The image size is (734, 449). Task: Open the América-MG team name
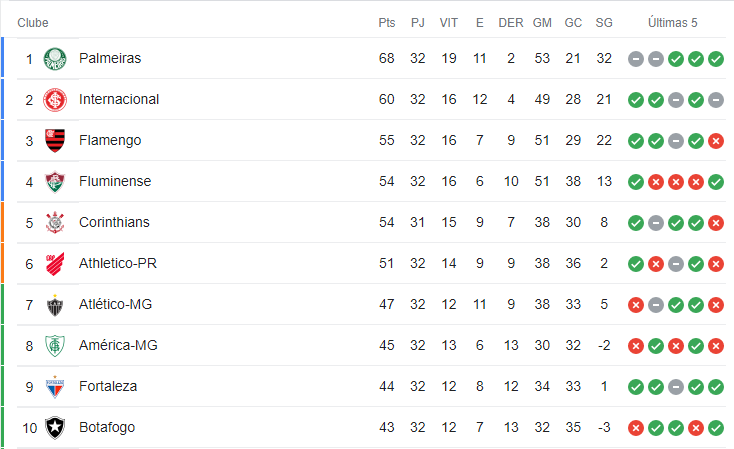(118, 346)
